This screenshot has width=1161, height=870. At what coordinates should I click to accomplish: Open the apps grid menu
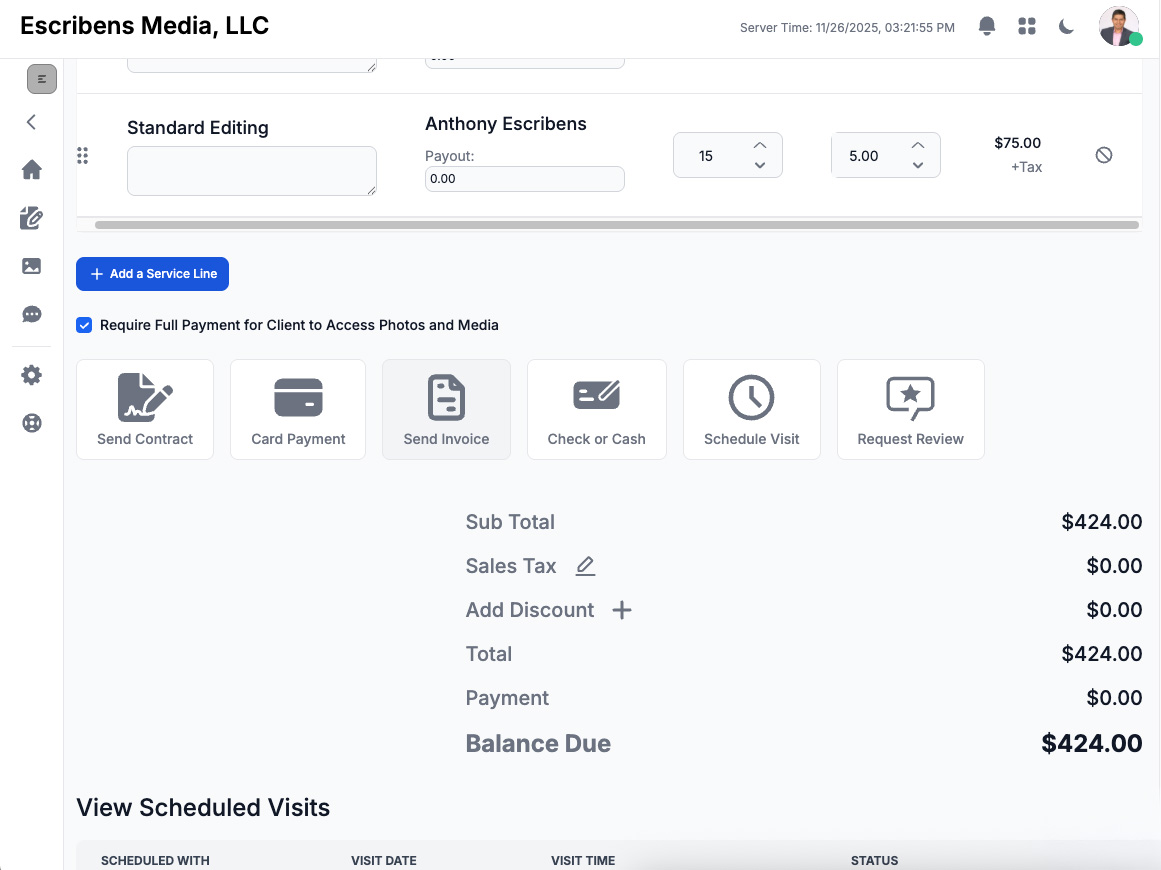1027,26
